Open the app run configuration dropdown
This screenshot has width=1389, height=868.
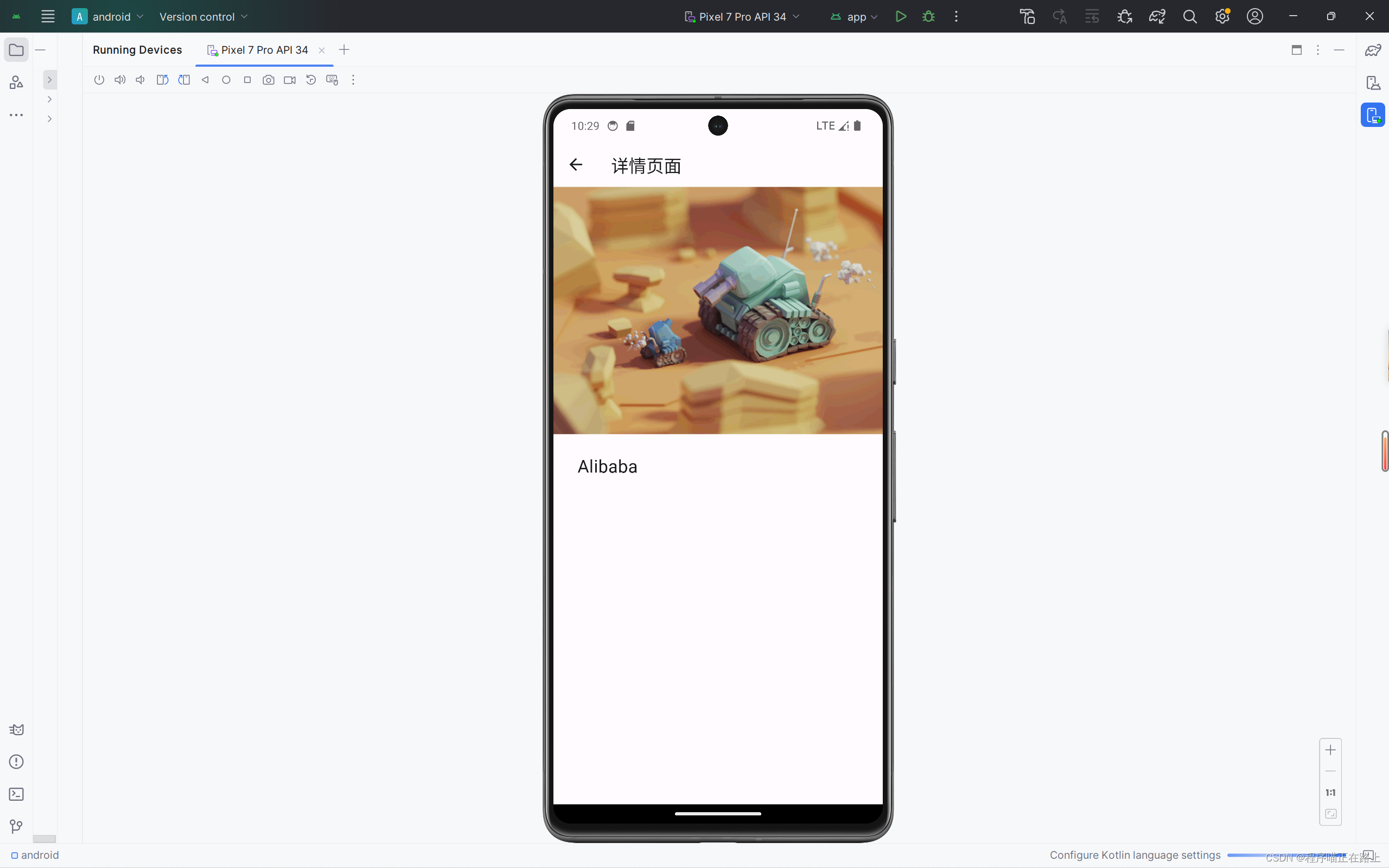855,16
